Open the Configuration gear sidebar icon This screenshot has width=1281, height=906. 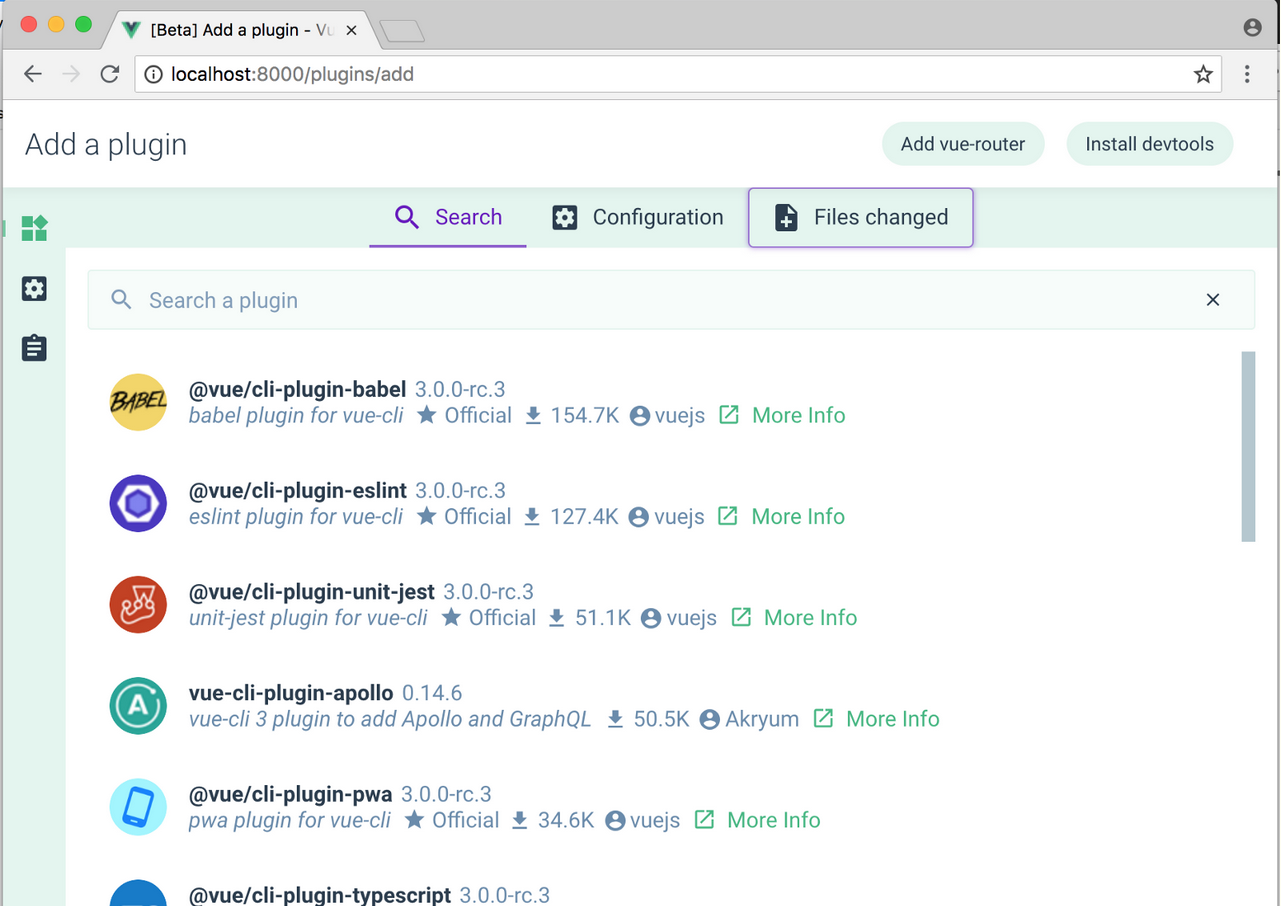point(34,289)
